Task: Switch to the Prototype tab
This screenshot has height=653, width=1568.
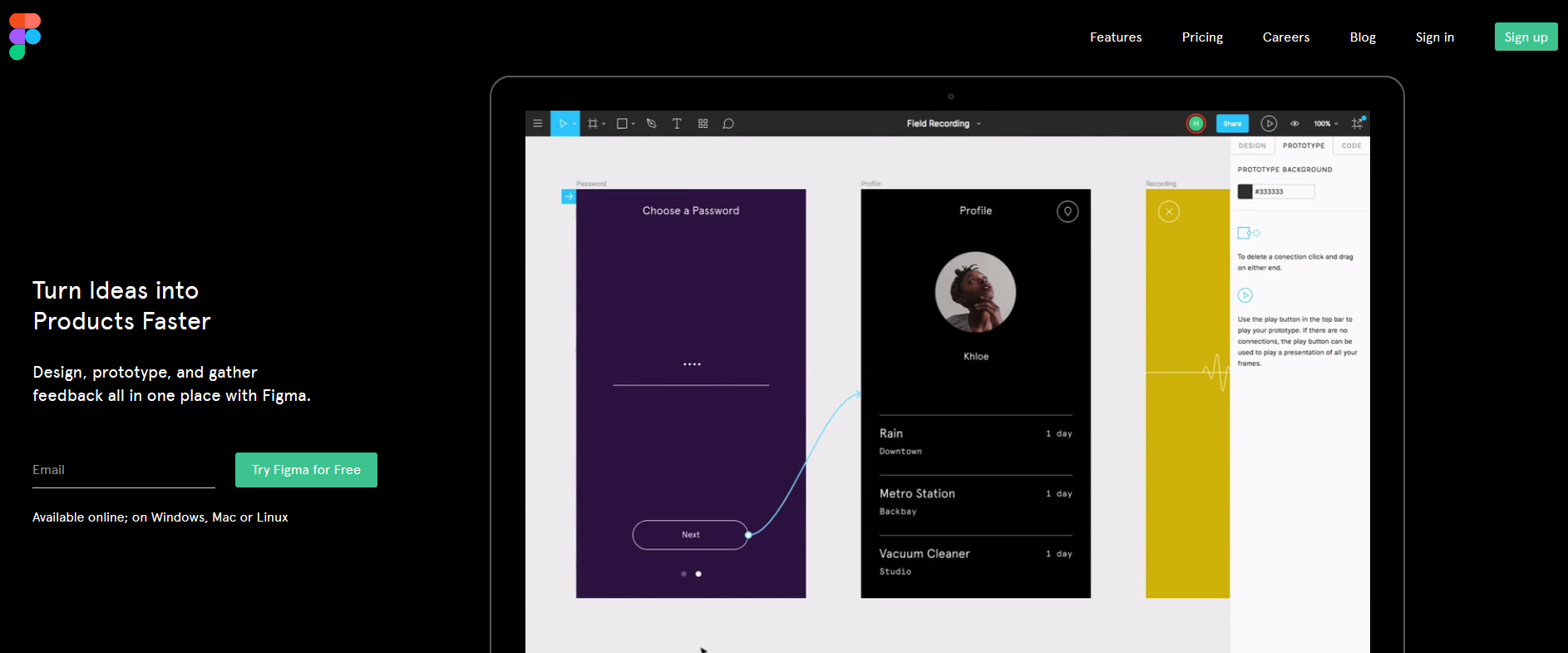Action: click(1304, 146)
